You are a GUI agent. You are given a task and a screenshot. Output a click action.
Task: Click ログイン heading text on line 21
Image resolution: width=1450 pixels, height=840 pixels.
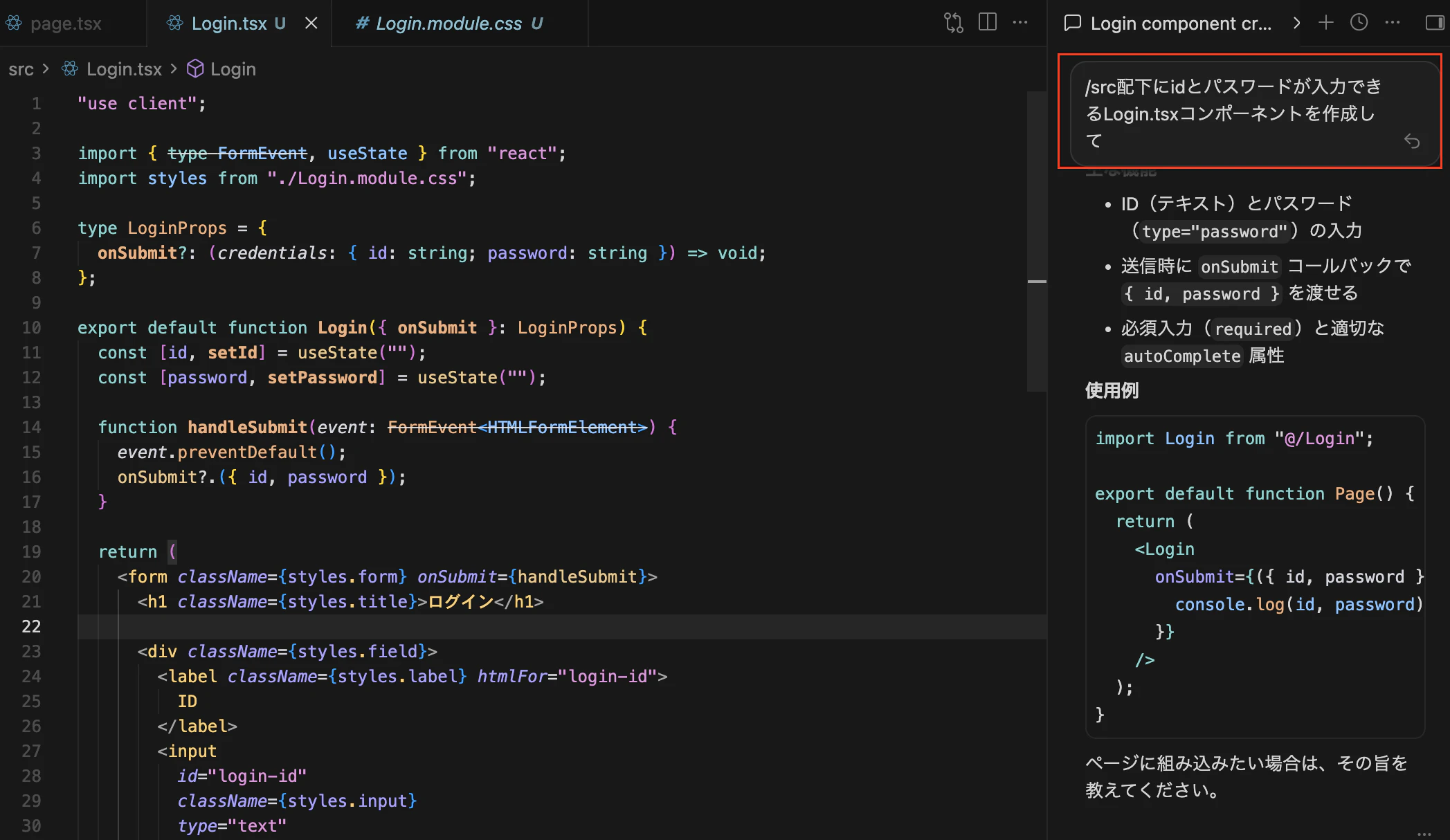[461, 602]
